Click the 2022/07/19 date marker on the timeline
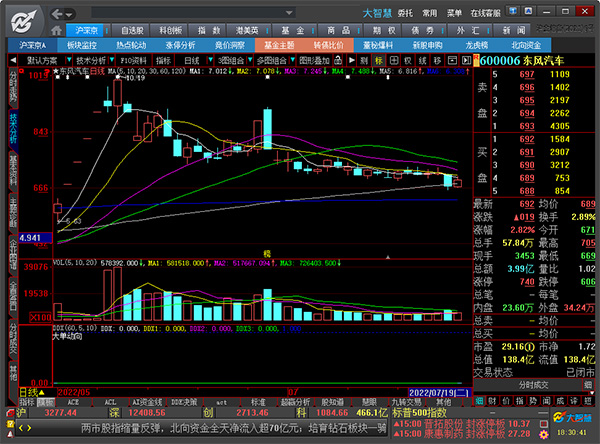Viewport: 600px width, 444px height. pyautogui.click(x=439, y=393)
